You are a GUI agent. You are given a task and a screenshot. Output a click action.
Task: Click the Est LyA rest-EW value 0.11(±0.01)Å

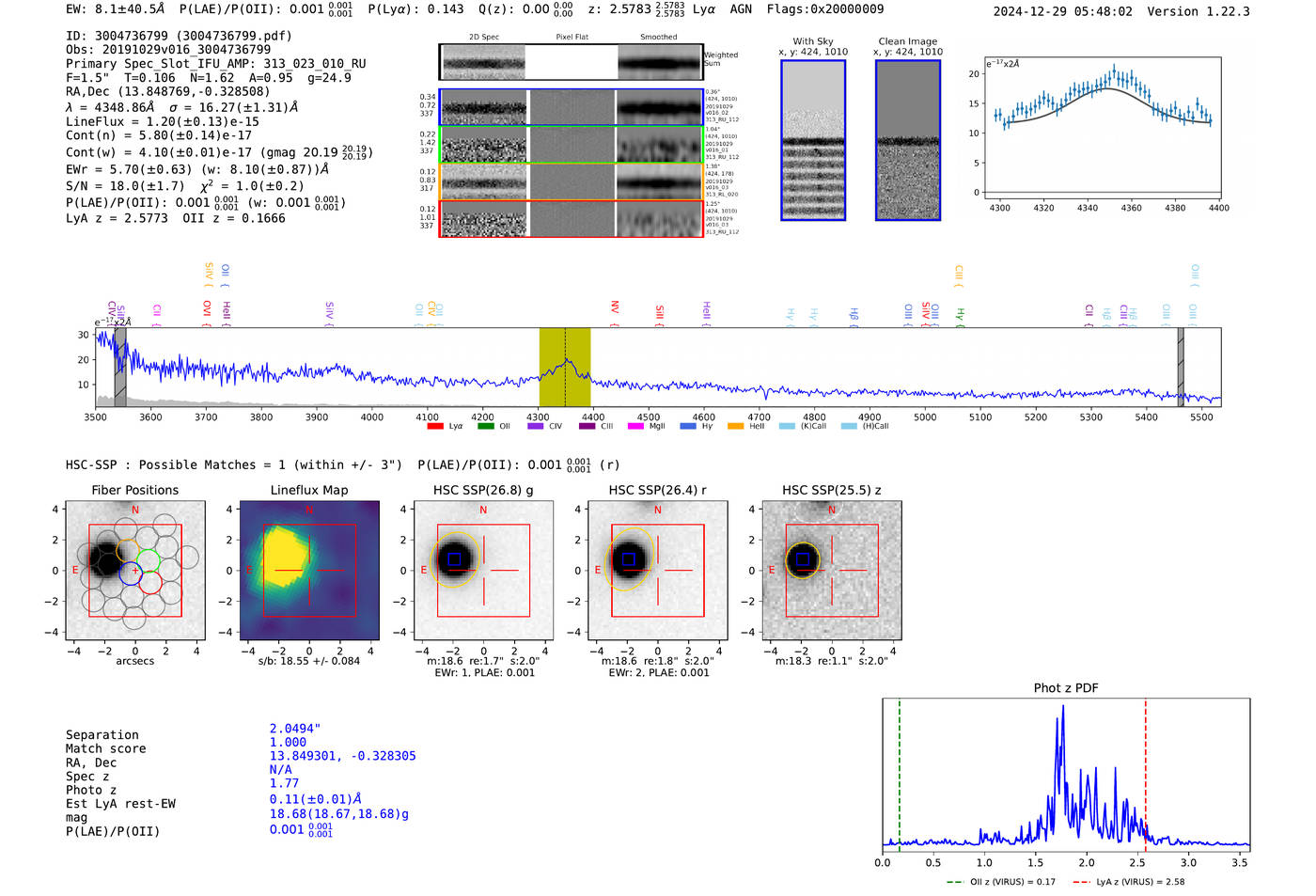click(x=316, y=799)
